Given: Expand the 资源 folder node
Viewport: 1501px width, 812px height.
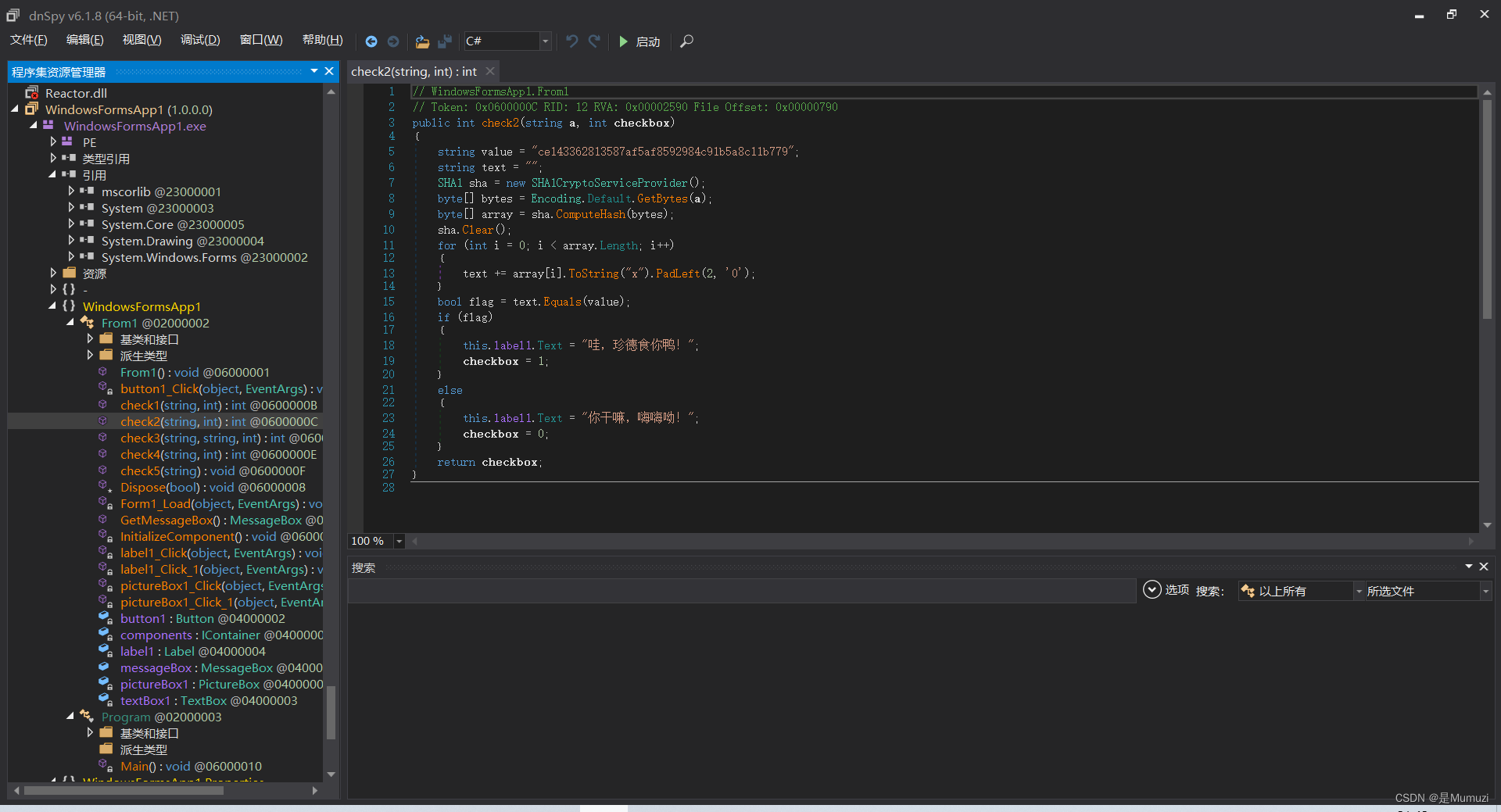Looking at the screenshot, I should [53, 274].
